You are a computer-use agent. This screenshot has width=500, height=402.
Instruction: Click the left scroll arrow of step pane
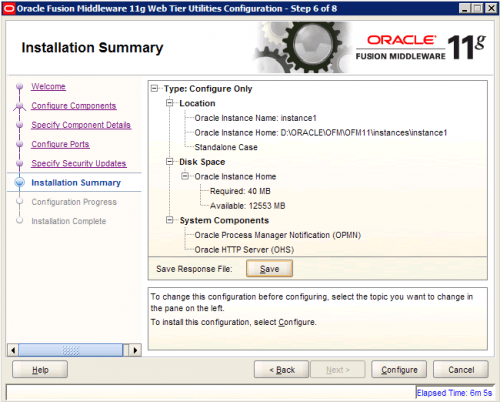(x=13, y=350)
